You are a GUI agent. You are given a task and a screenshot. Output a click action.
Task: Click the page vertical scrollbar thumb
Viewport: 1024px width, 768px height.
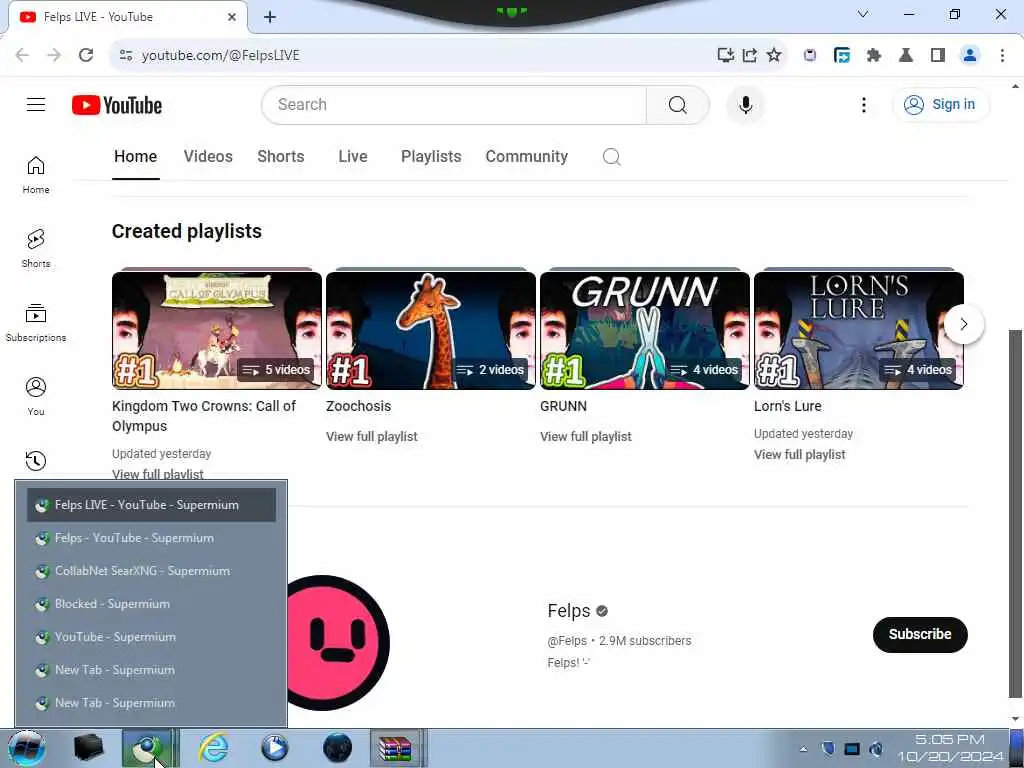(x=1016, y=513)
